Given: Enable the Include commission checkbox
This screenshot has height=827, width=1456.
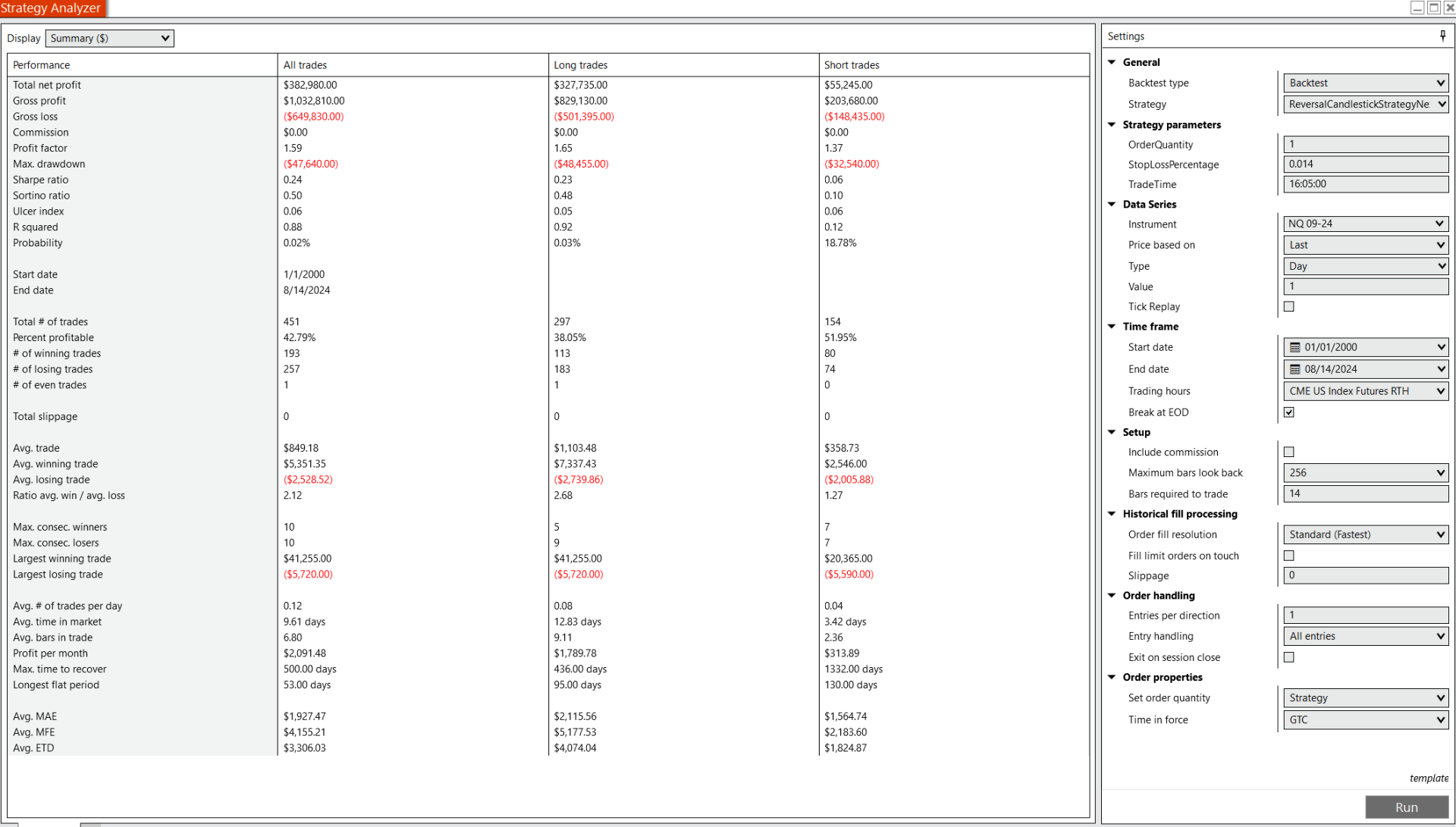Looking at the screenshot, I should pyautogui.click(x=1288, y=452).
